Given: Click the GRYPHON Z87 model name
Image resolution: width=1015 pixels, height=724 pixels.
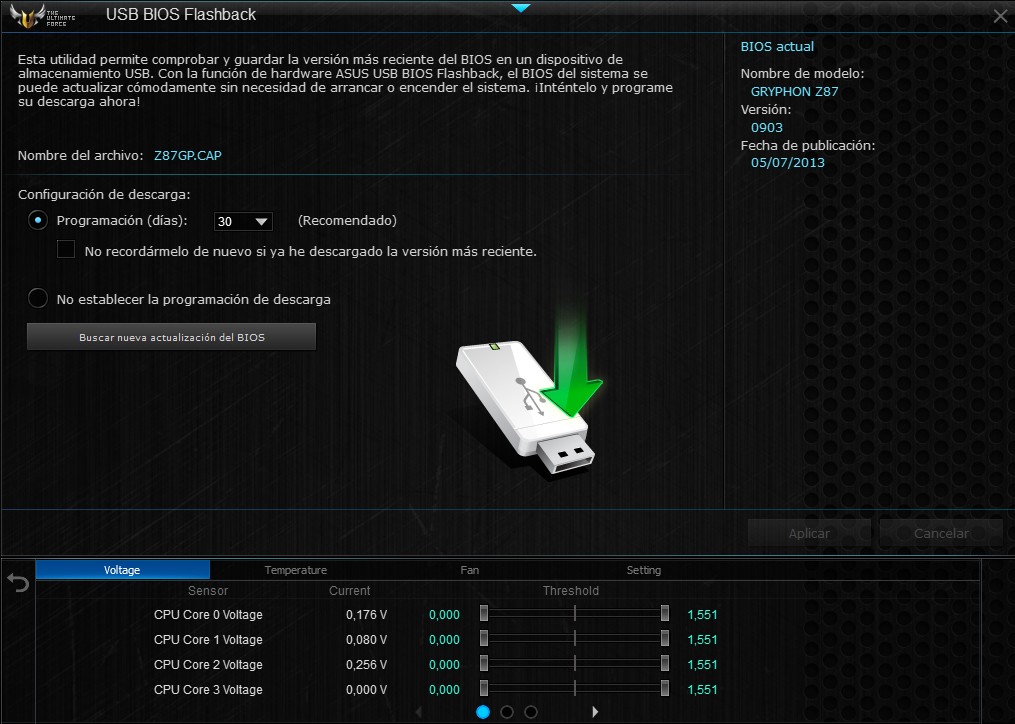Looking at the screenshot, I should (x=794, y=91).
